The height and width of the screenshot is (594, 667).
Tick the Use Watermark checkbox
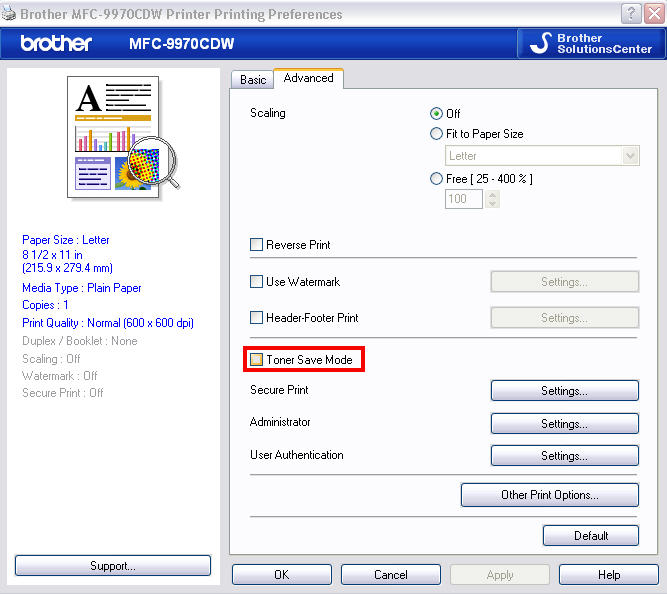pyautogui.click(x=257, y=282)
